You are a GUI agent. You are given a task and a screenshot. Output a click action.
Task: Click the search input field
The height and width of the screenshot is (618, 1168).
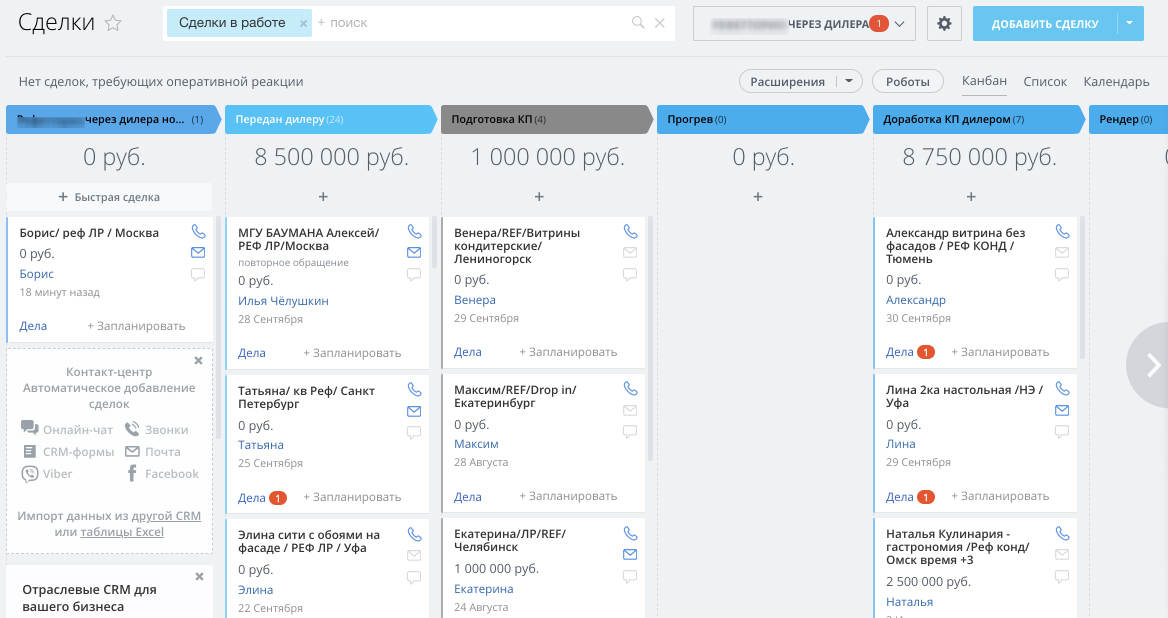coord(470,23)
